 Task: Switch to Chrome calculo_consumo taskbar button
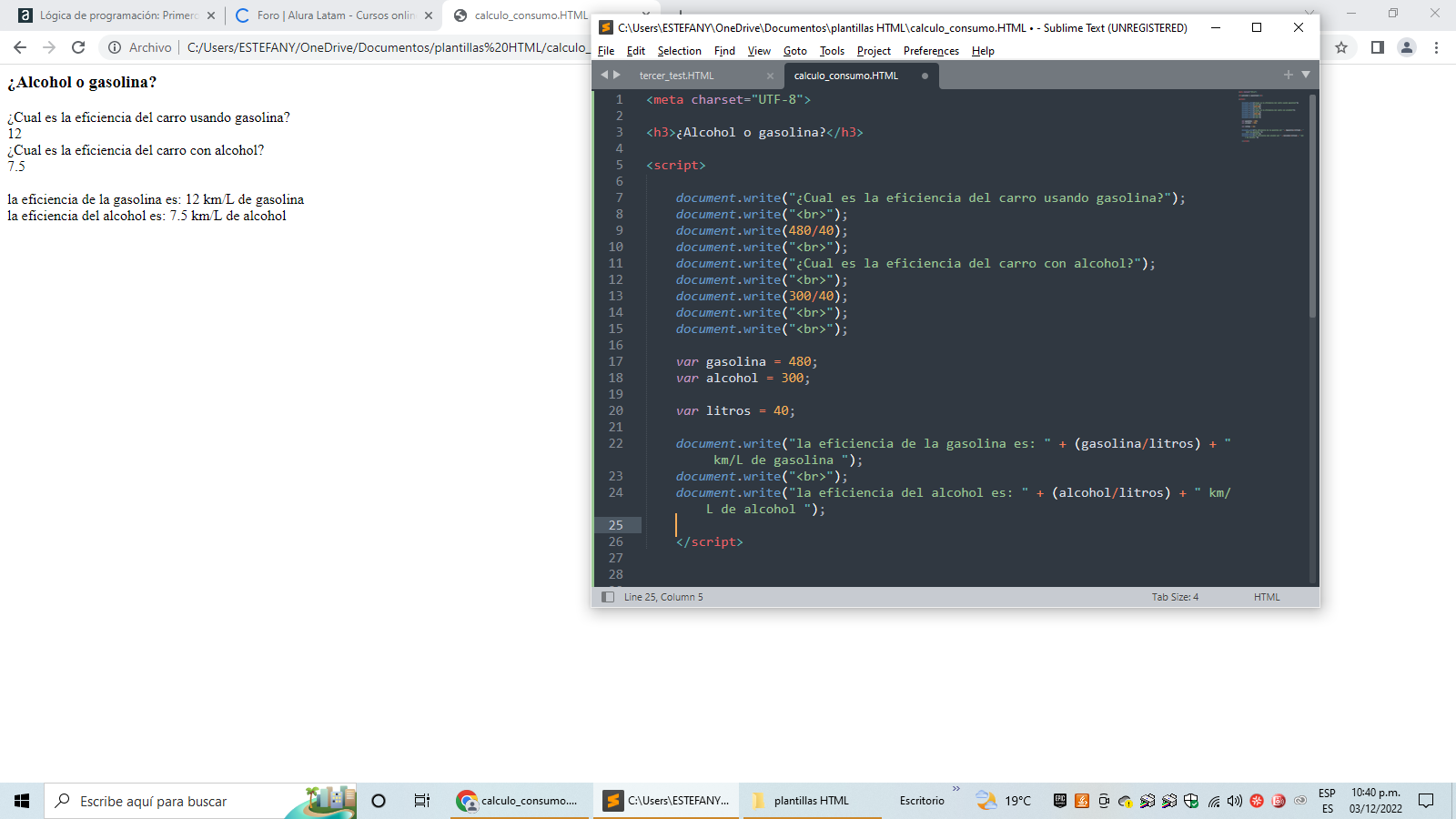click(x=520, y=801)
